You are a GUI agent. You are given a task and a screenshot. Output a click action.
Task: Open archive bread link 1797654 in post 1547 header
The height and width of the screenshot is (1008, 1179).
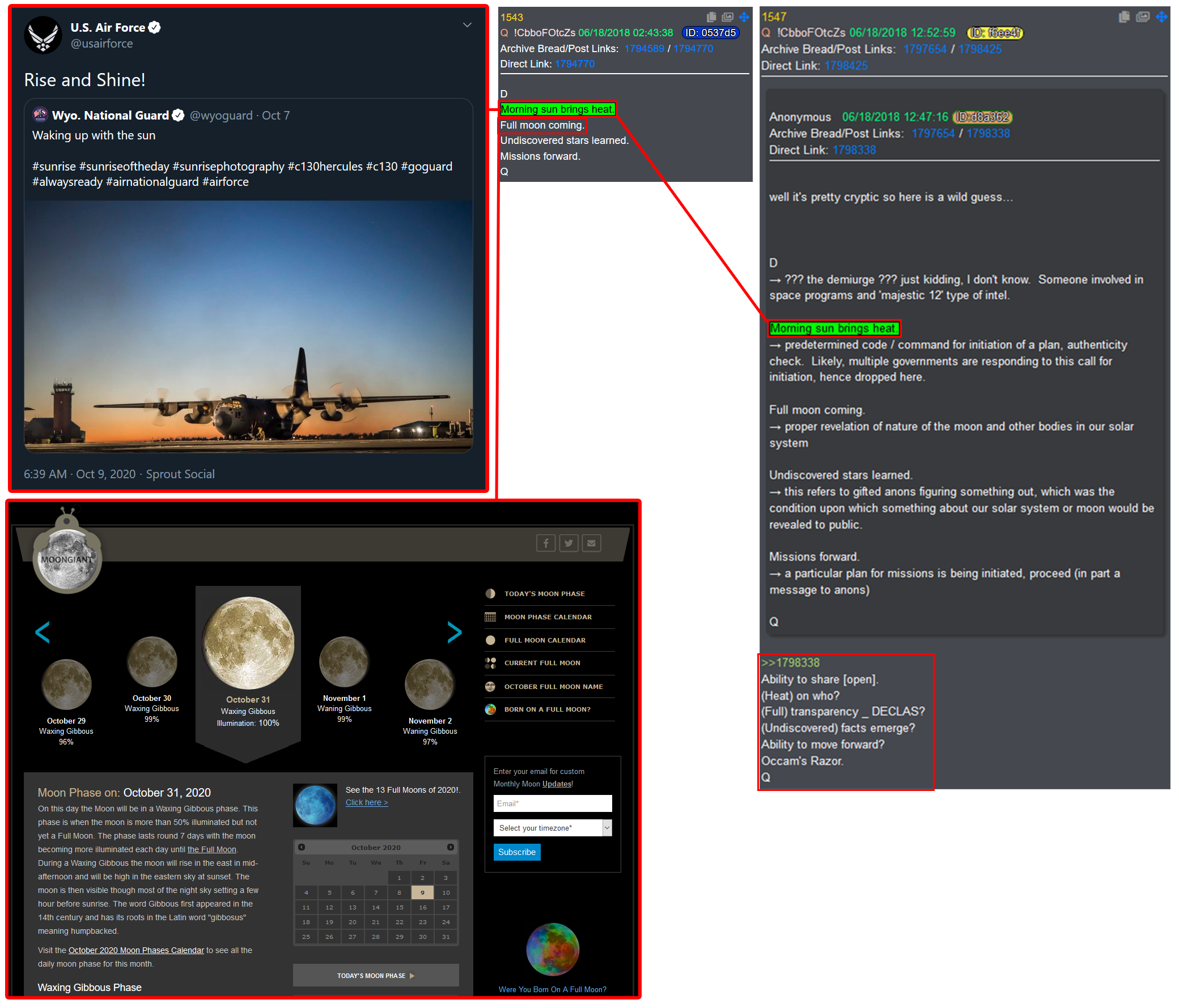[924, 49]
